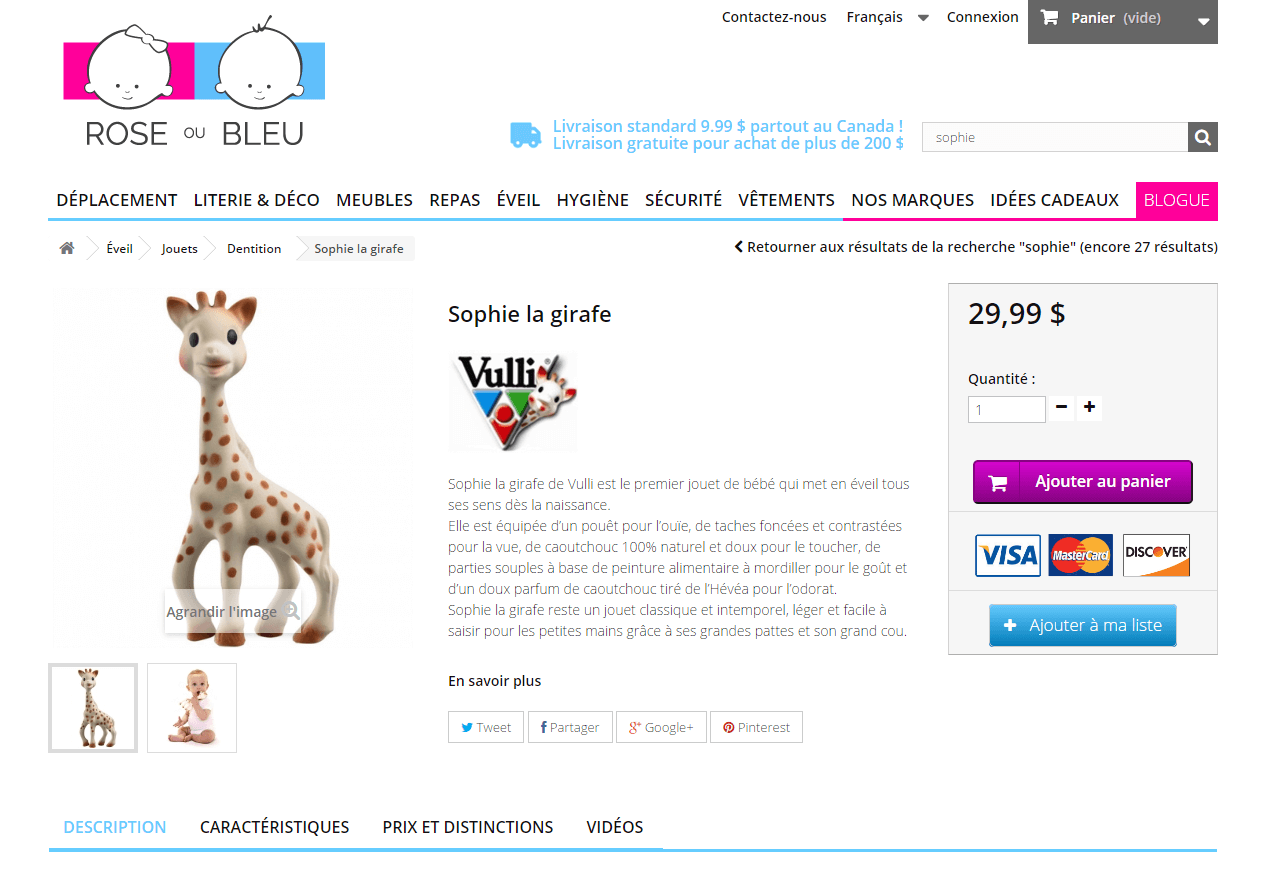Pin the product on Pinterest
1269x879 pixels.
tap(756, 727)
